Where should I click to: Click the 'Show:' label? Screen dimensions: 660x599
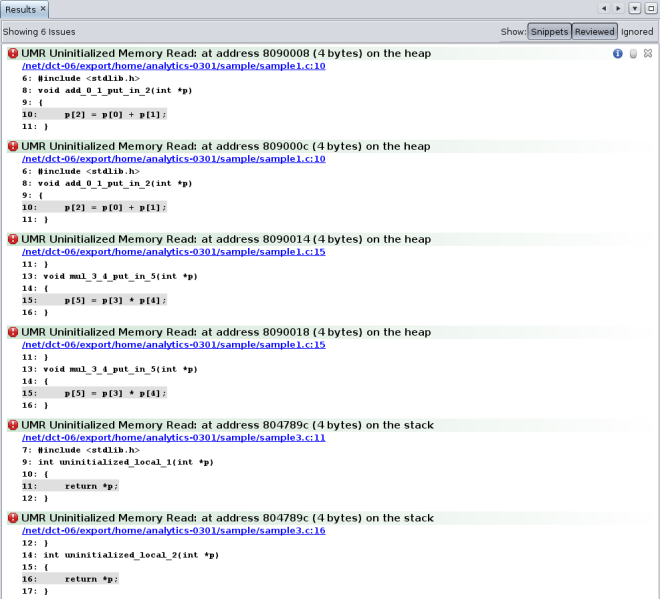(x=513, y=32)
